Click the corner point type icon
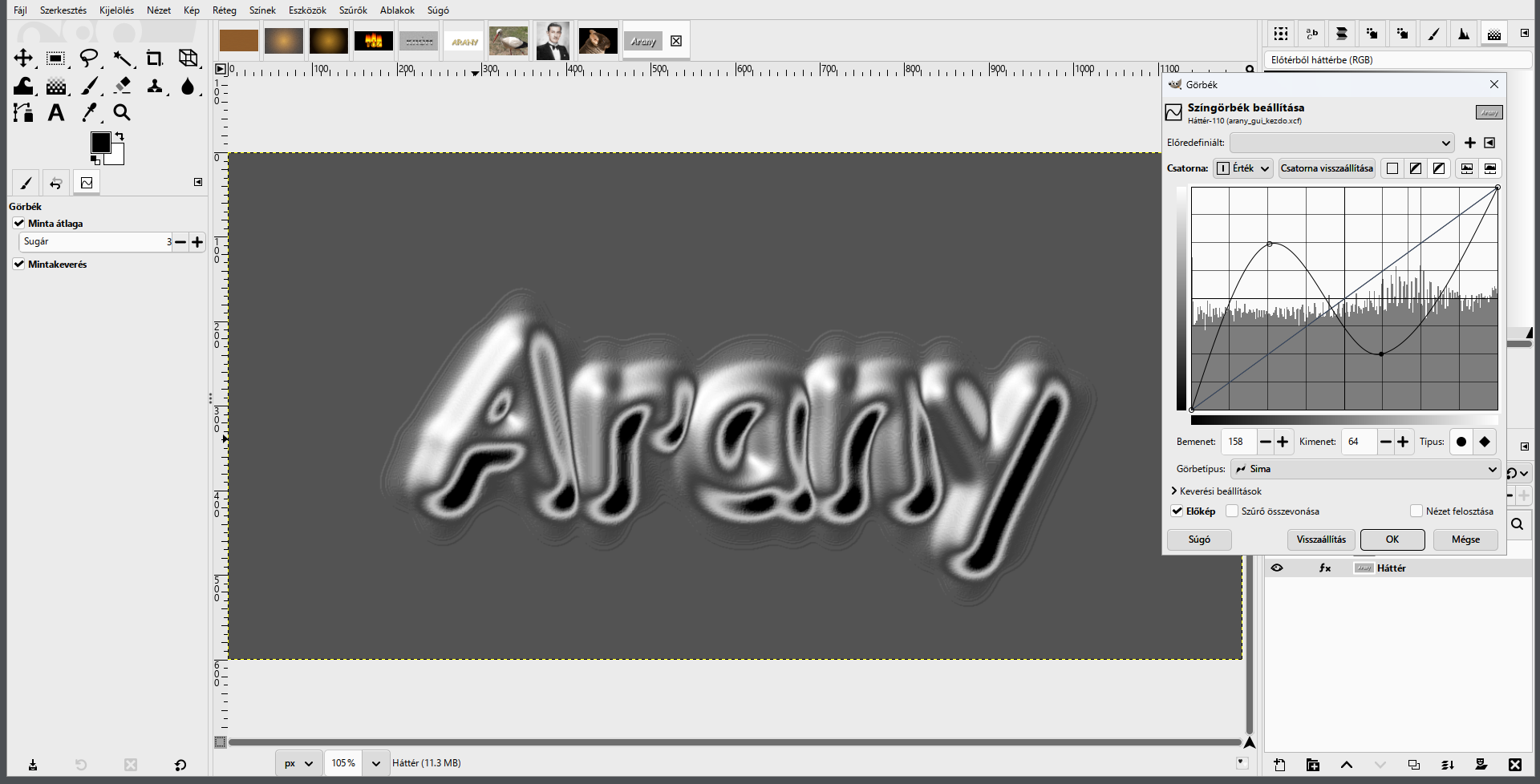This screenshot has width=1540, height=784. coord(1485,442)
